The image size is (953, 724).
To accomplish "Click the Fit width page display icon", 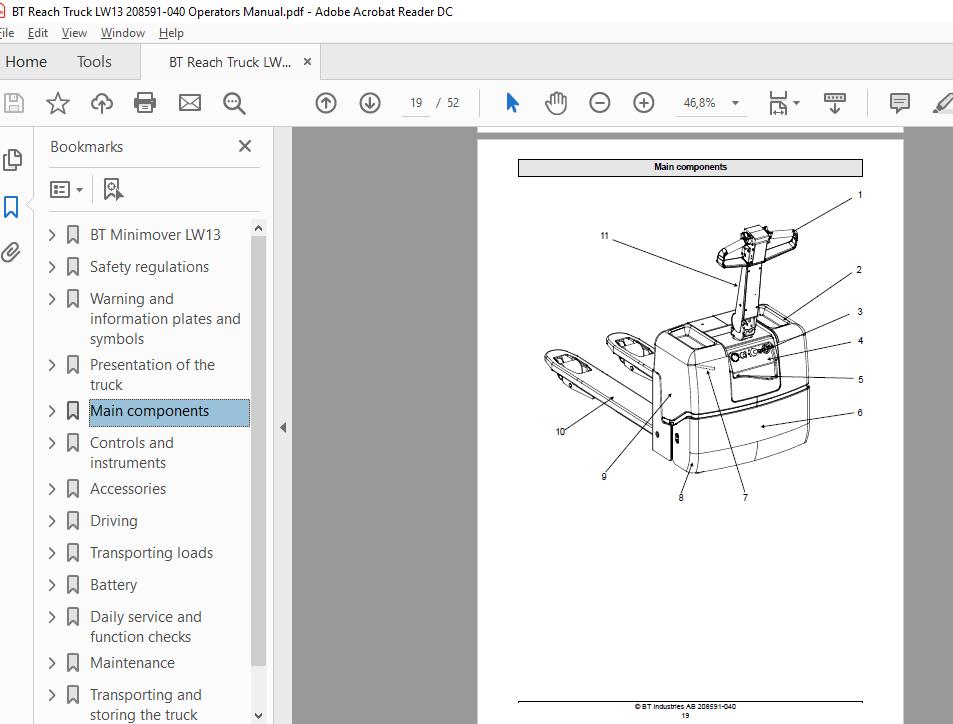I will [778, 103].
